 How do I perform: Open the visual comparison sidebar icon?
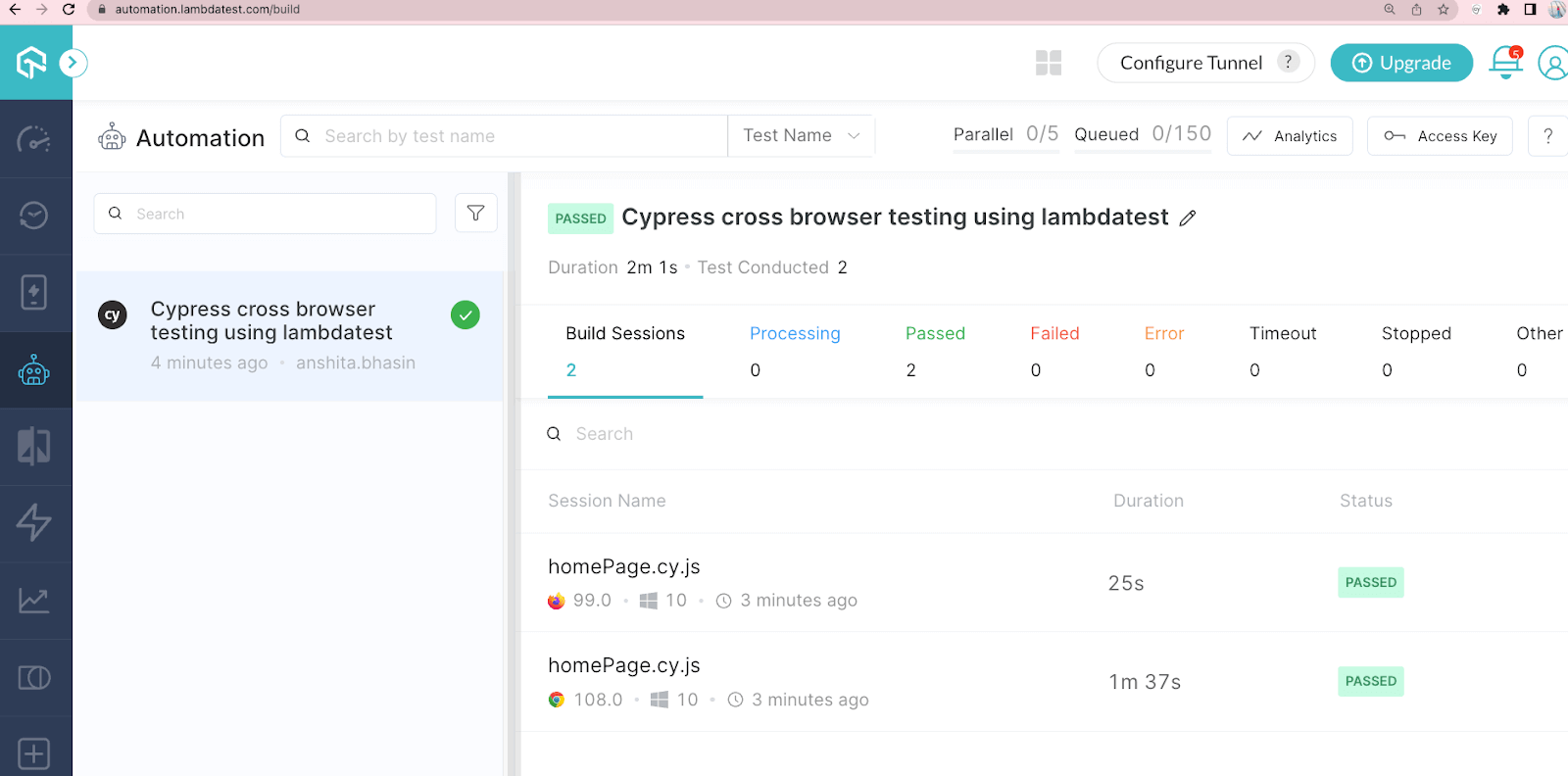pos(34,446)
